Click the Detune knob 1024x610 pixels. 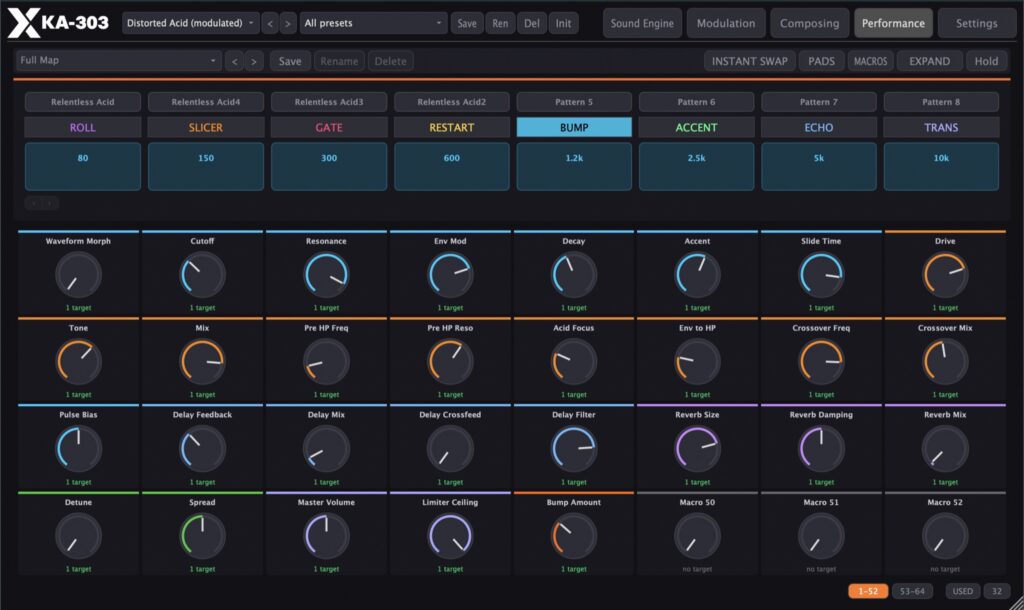[x=78, y=536]
